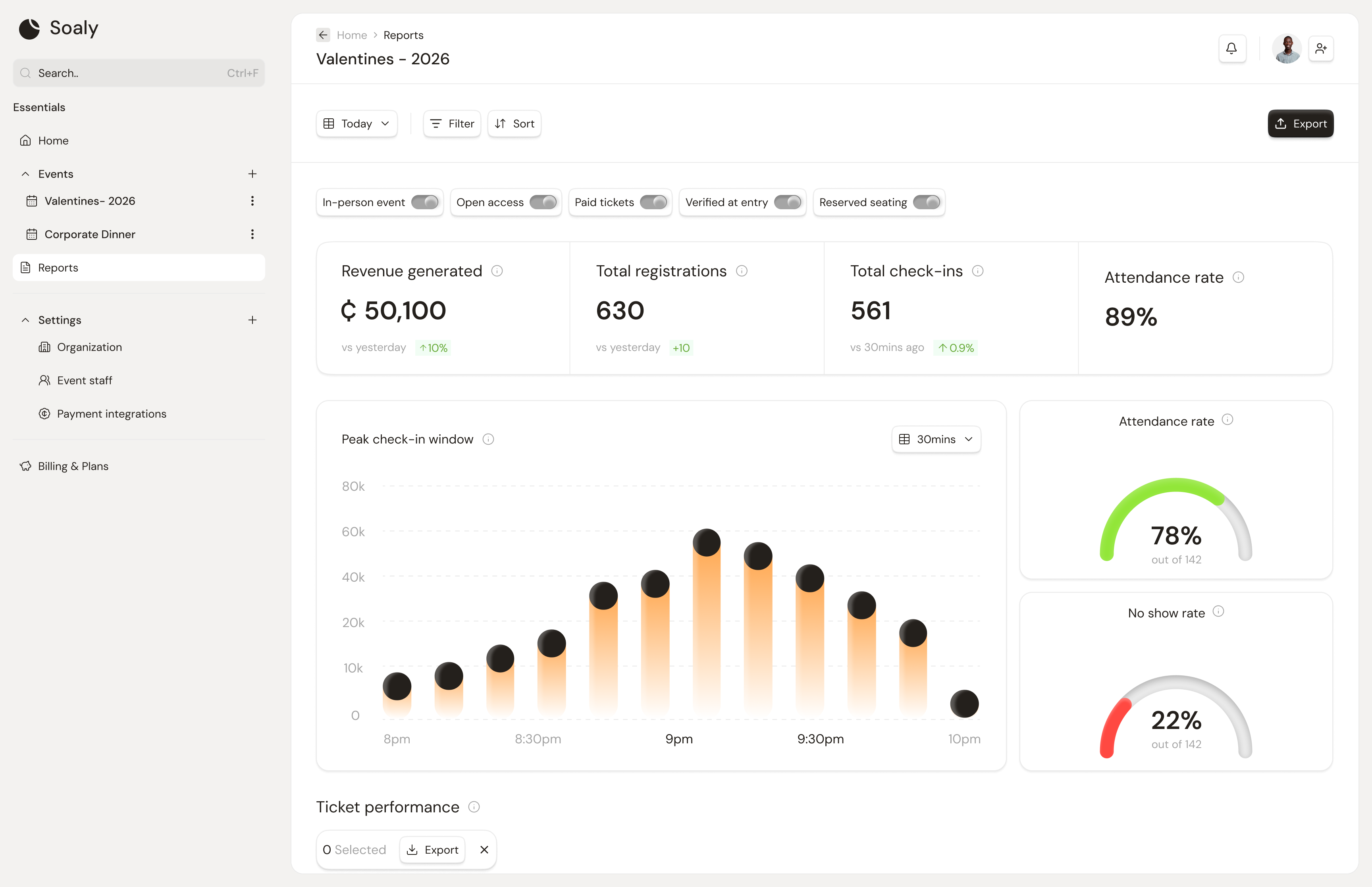Image resolution: width=1372 pixels, height=887 pixels.
Task: Click info icon beside Total check-ins
Action: [978, 271]
